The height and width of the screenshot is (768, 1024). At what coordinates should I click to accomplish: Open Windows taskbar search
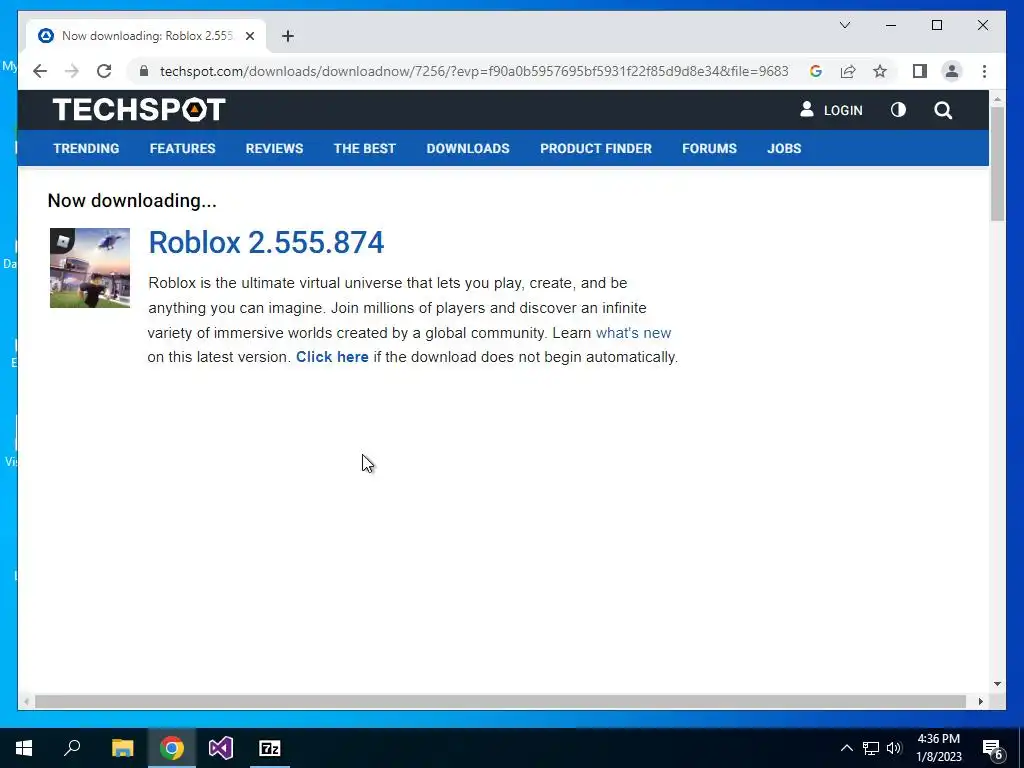click(72, 748)
